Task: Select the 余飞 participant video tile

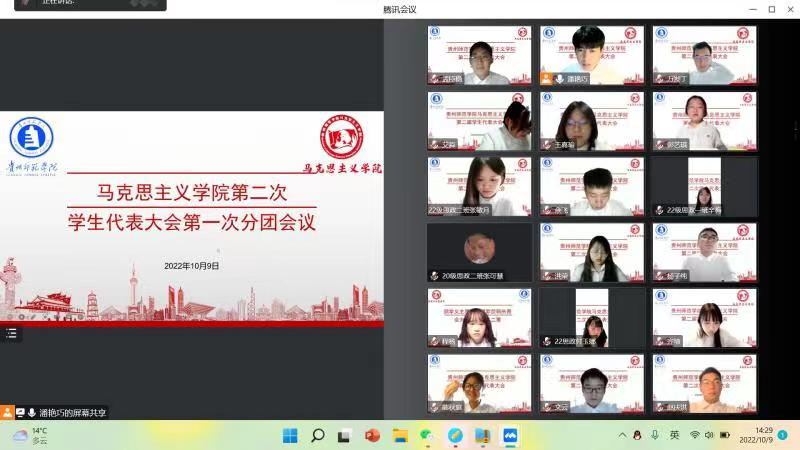Action: [x=592, y=187]
